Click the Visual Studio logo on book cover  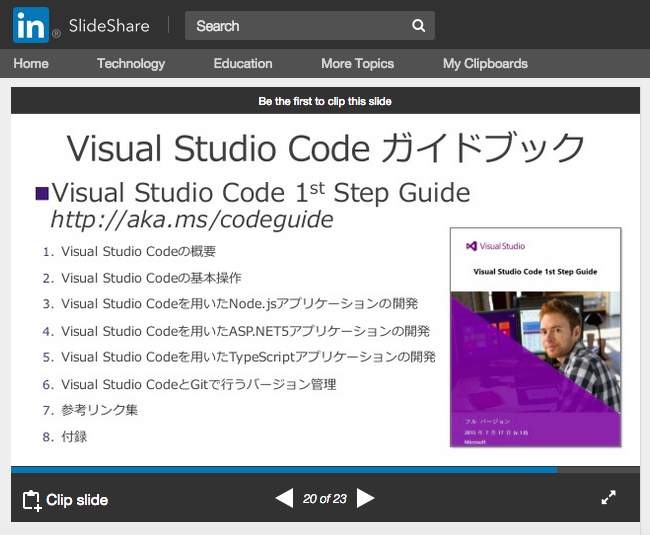pos(495,246)
